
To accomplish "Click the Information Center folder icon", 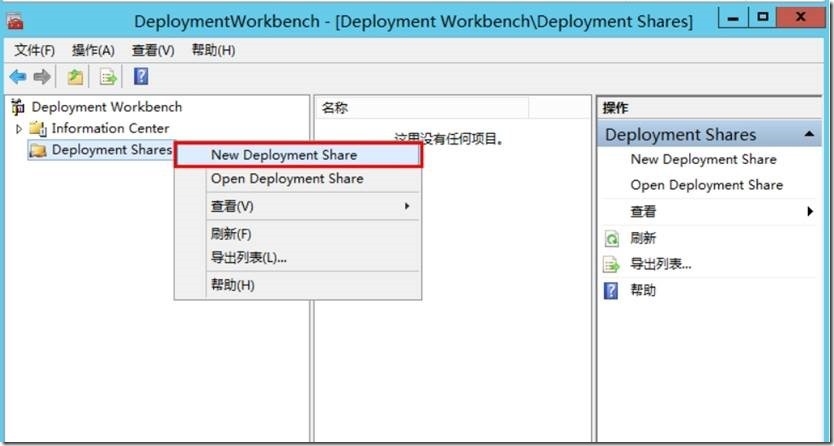I will [38, 129].
